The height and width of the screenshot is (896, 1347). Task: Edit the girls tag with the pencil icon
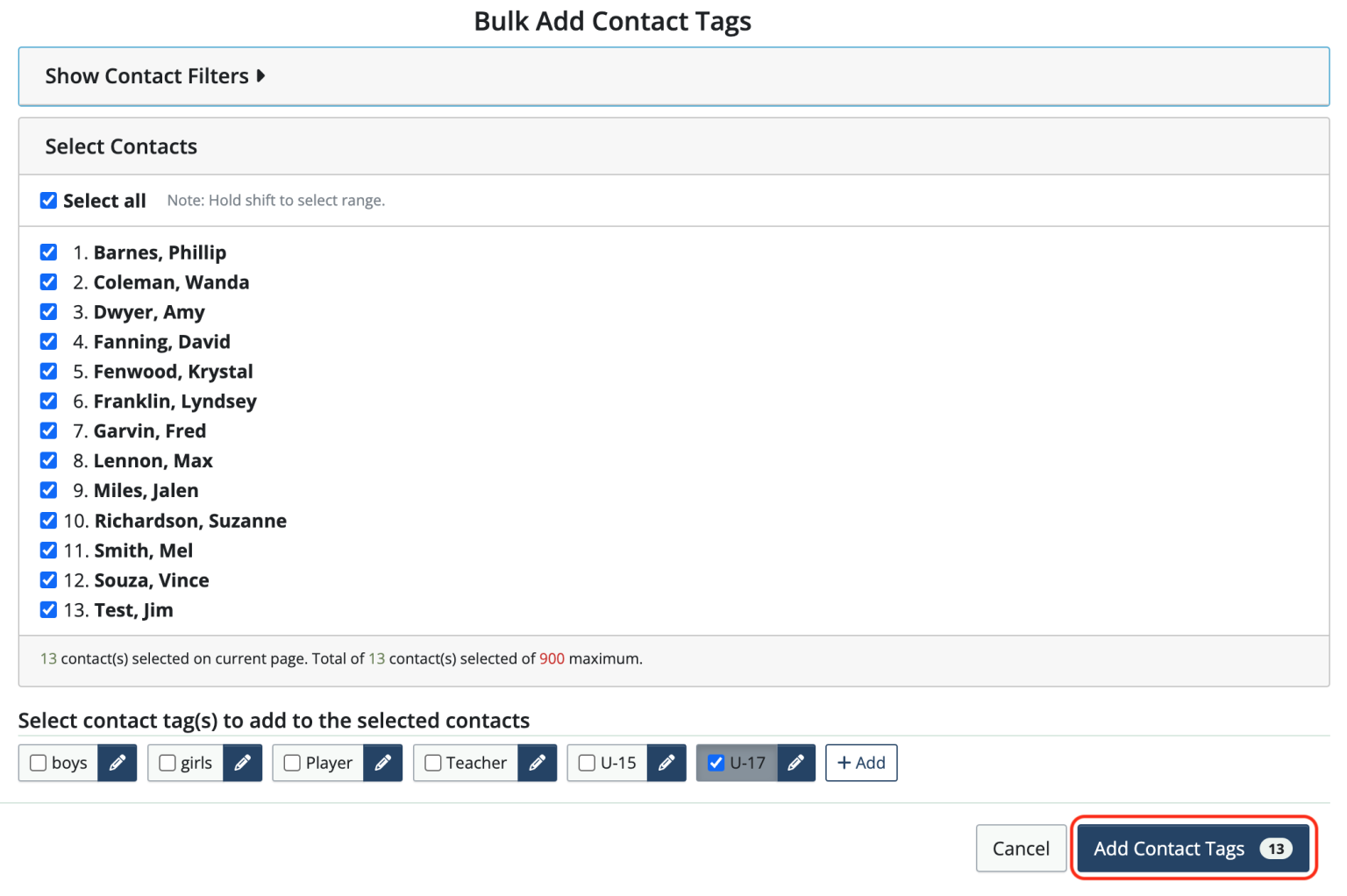243,763
